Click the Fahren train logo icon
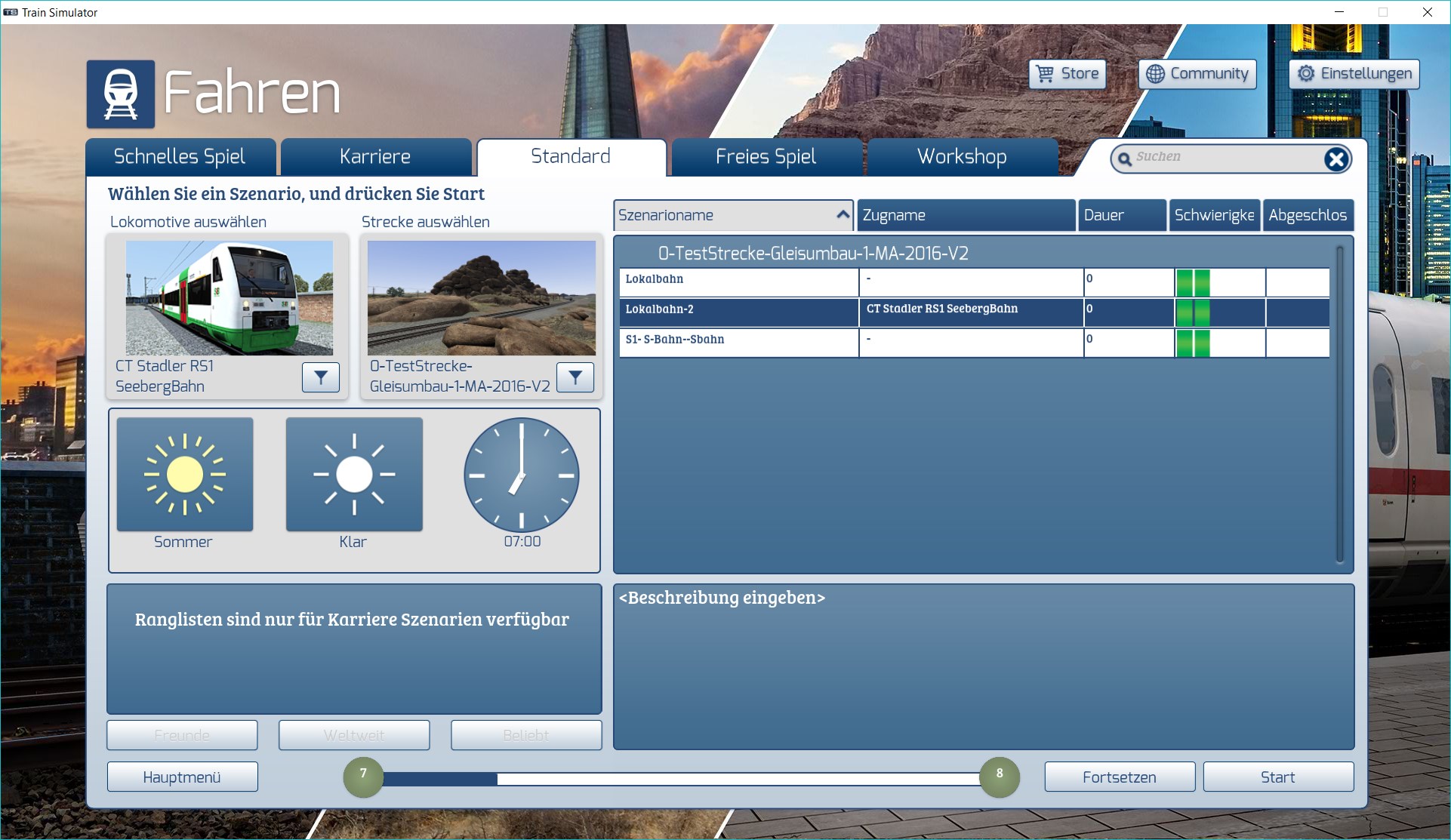The image size is (1451, 840). pyautogui.click(x=121, y=94)
